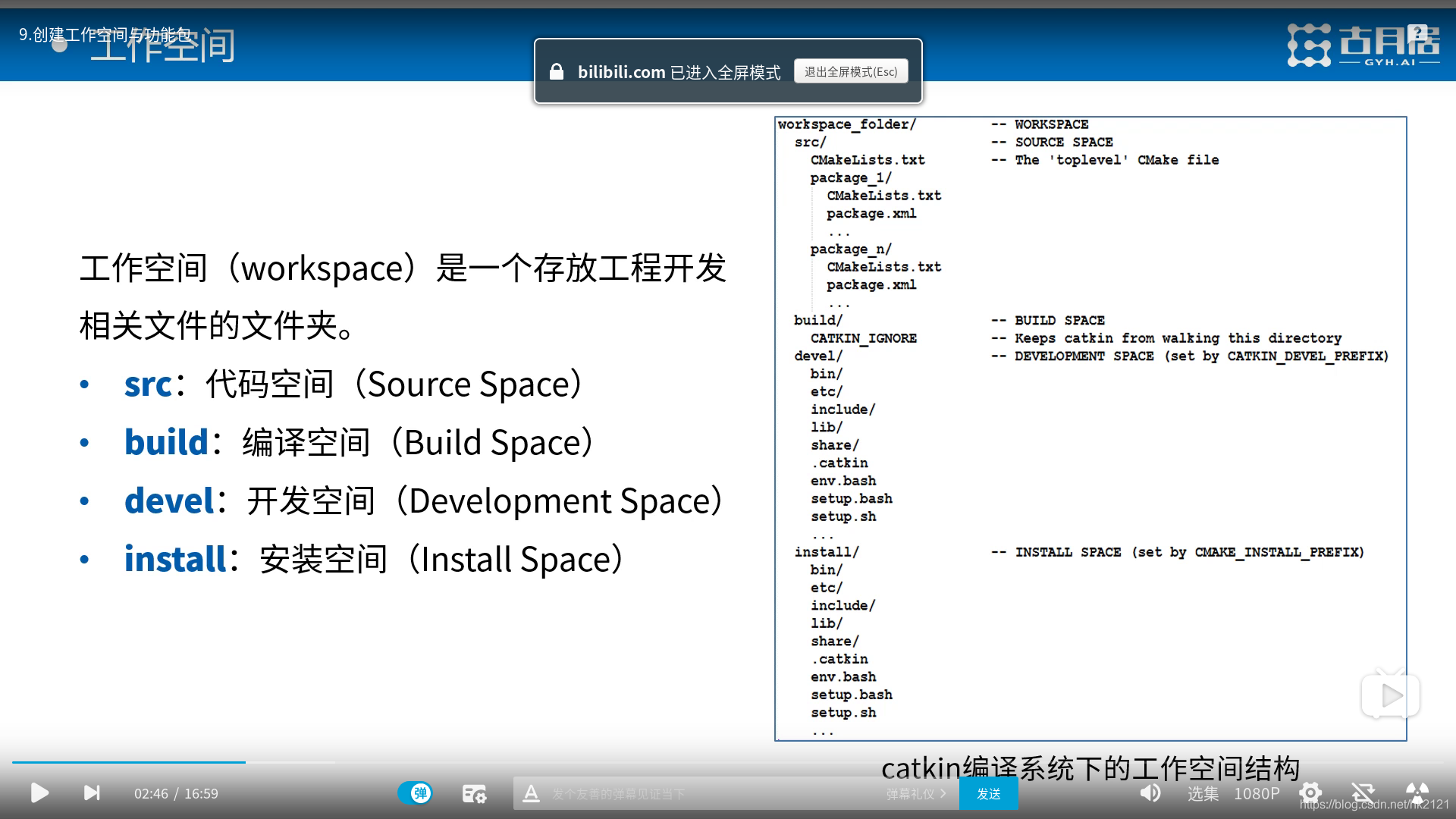Click video title 9.创建工作空间与功能包
The image size is (1456, 819).
[105, 34]
